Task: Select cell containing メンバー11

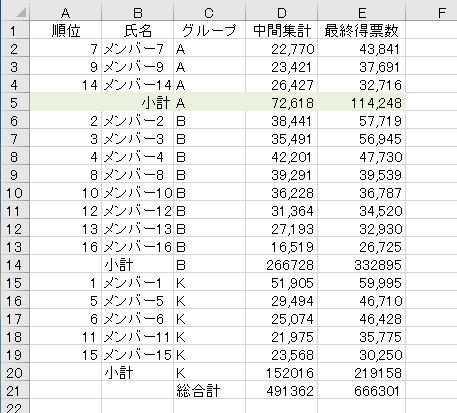Action: (x=137, y=337)
